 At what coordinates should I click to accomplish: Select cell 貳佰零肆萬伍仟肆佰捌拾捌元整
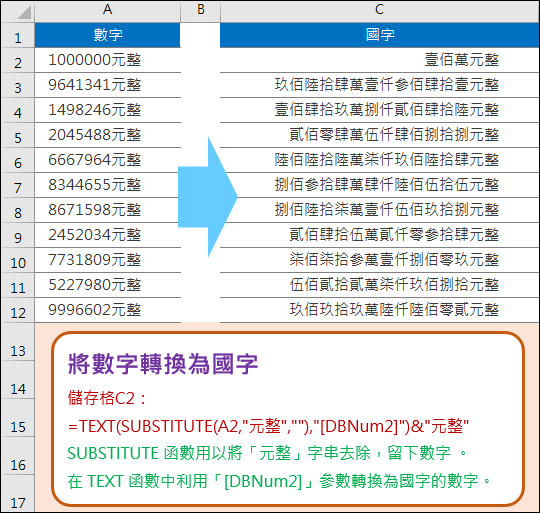point(380,135)
